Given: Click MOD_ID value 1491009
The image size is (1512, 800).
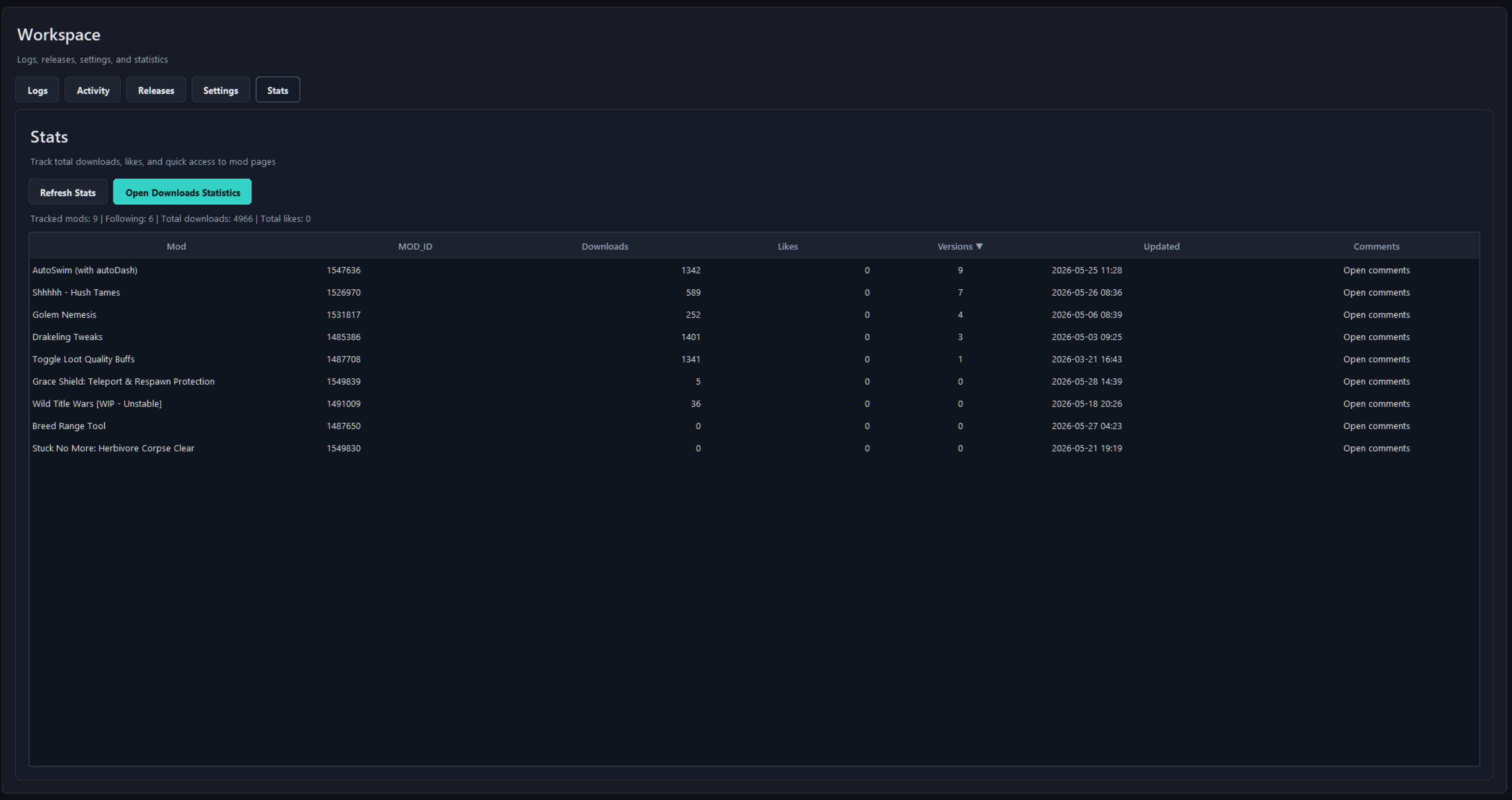Looking at the screenshot, I should point(343,404).
